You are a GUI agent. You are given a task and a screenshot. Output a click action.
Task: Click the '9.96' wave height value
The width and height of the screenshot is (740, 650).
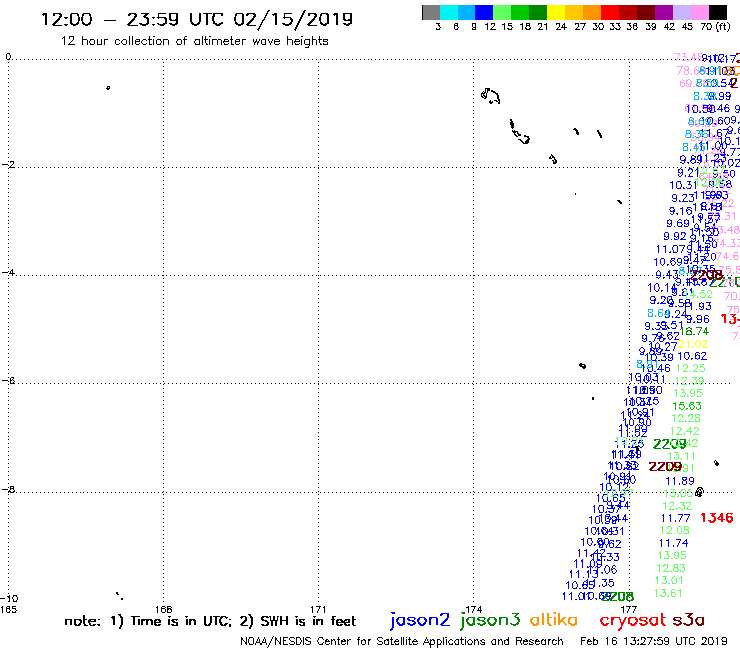698,320
